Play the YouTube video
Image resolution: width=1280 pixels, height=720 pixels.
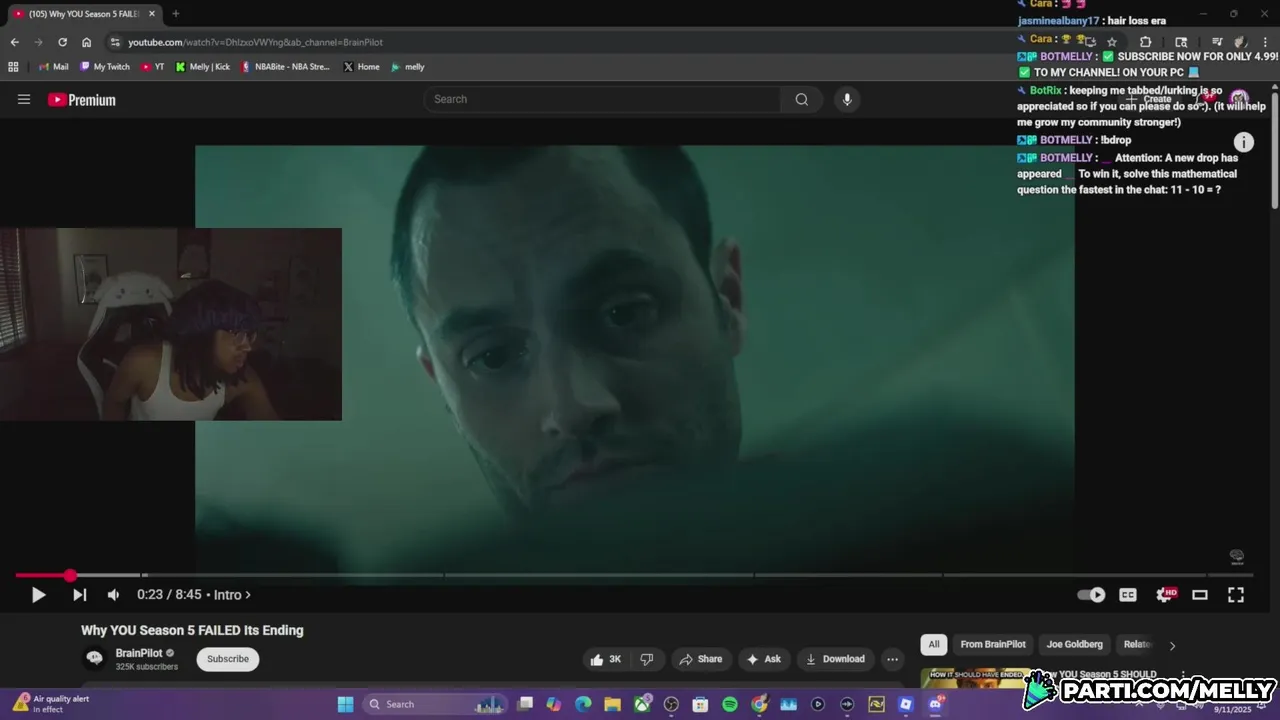[38, 595]
